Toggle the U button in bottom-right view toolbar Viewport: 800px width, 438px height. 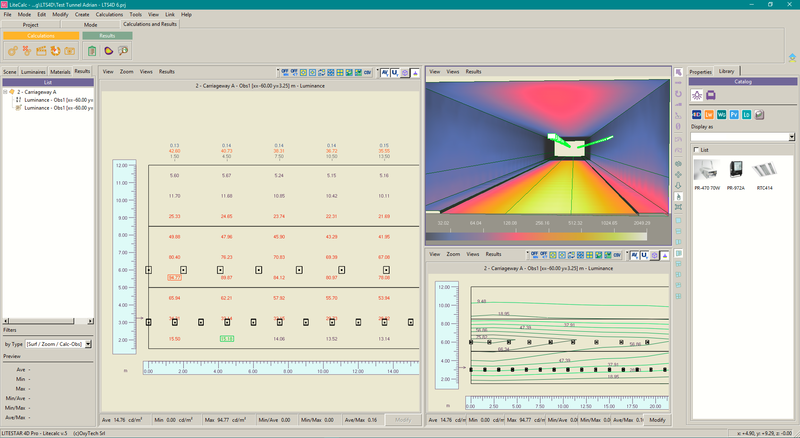point(644,255)
